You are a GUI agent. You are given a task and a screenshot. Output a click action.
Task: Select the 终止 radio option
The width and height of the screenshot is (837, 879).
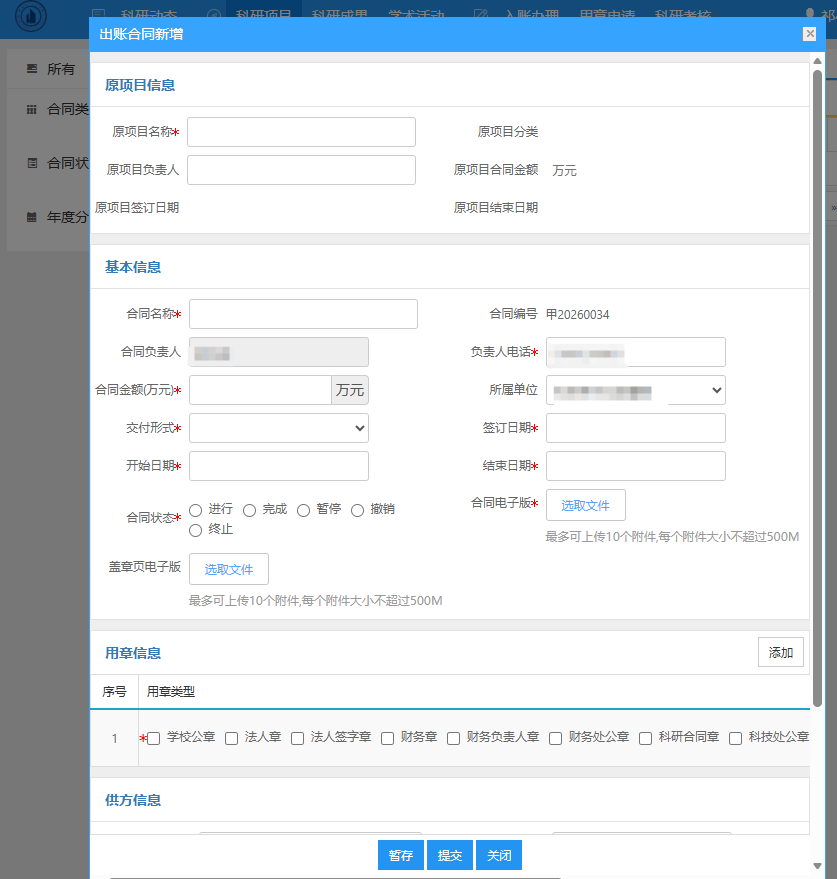(196, 530)
